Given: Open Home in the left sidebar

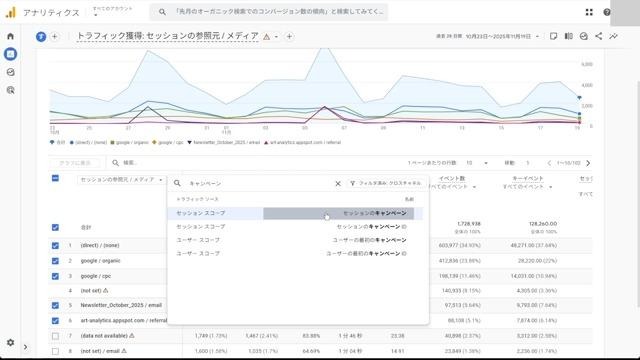Looking at the screenshot, I should (x=11, y=36).
